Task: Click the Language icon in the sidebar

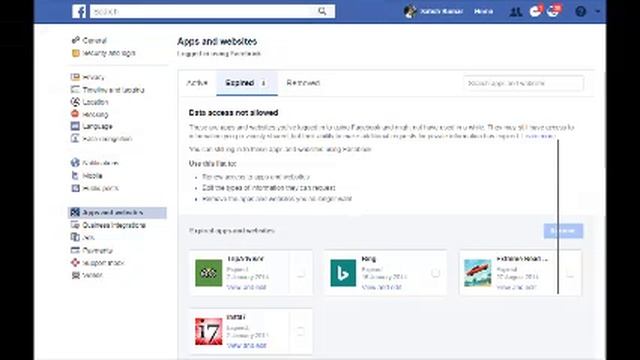Action: click(75, 126)
